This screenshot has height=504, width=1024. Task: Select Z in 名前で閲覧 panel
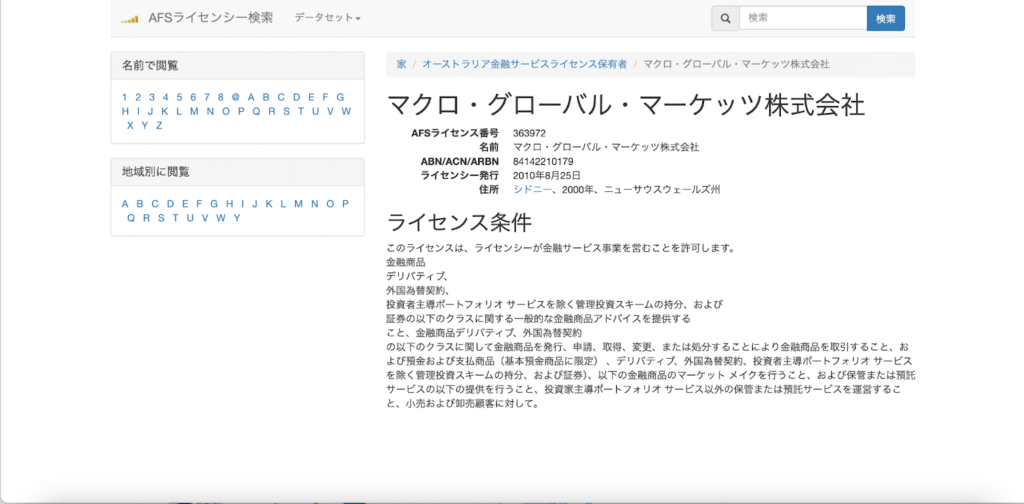tap(159, 125)
